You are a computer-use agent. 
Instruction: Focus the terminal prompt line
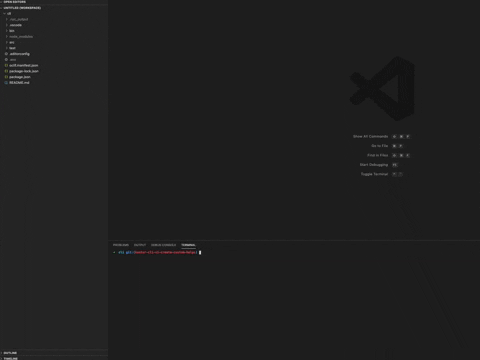[157, 253]
